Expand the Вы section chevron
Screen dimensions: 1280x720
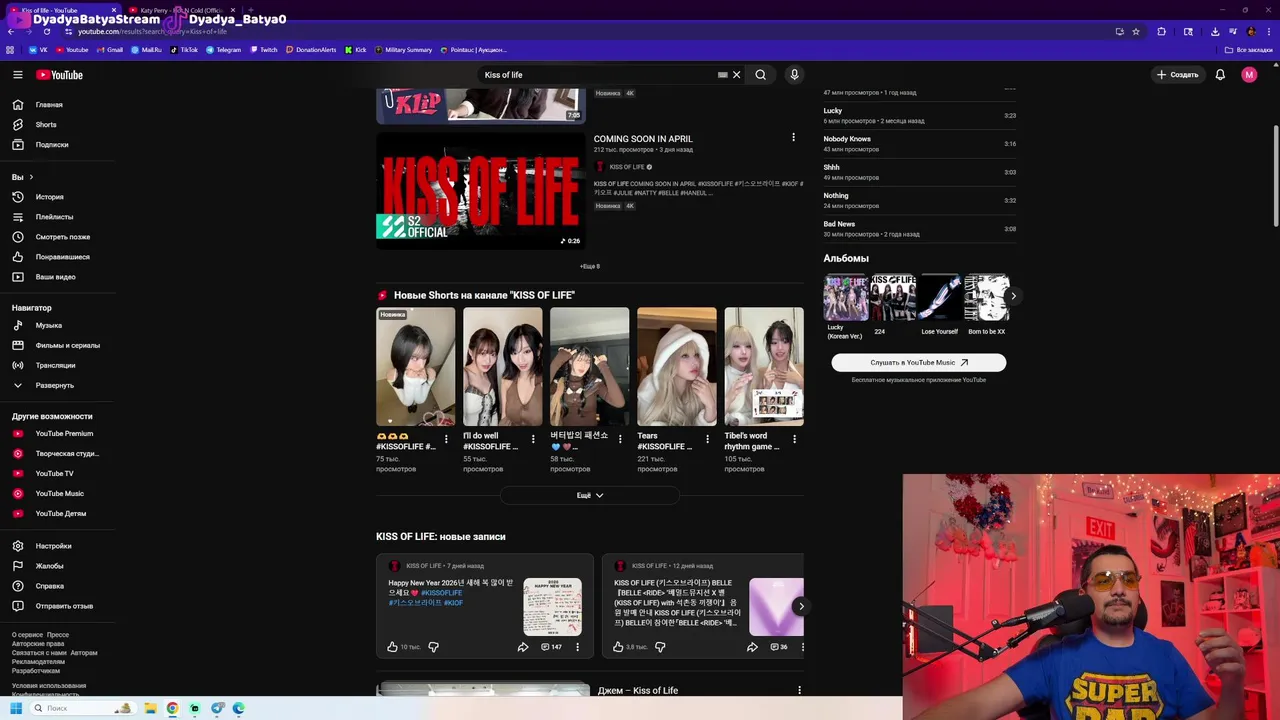[31, 177]
